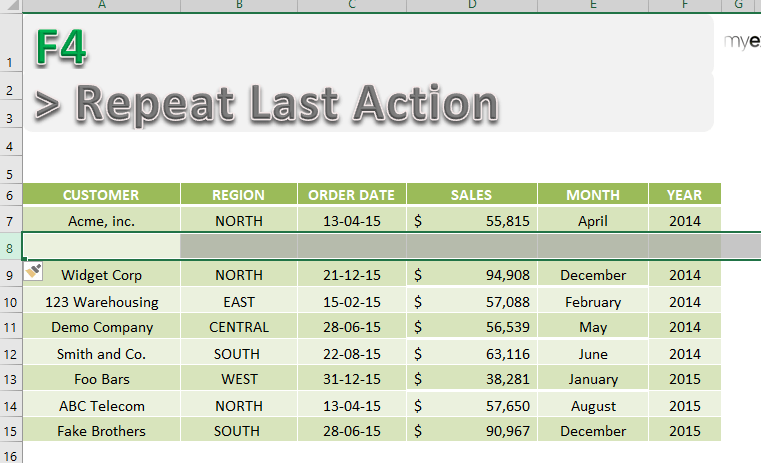The width and height of the screenshot is (761, 463).
Task: Select the August month cell
Action: pyautogui.click(x=593, y=406)
